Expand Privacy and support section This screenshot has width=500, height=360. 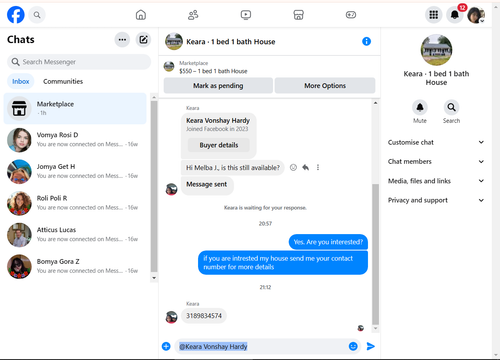tap(436, 200)
